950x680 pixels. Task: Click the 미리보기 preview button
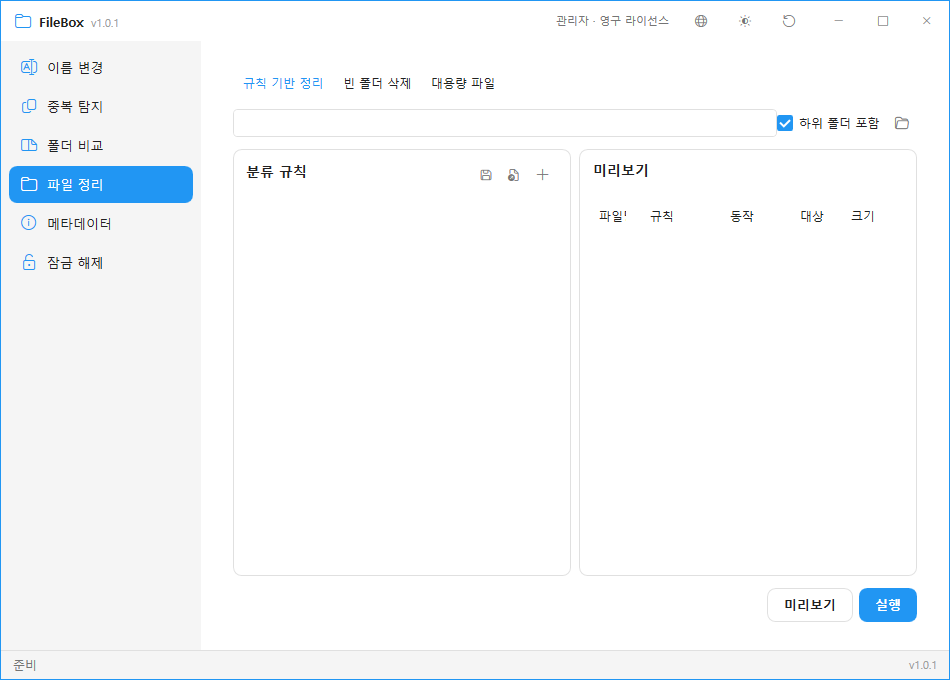coord(810,605)
